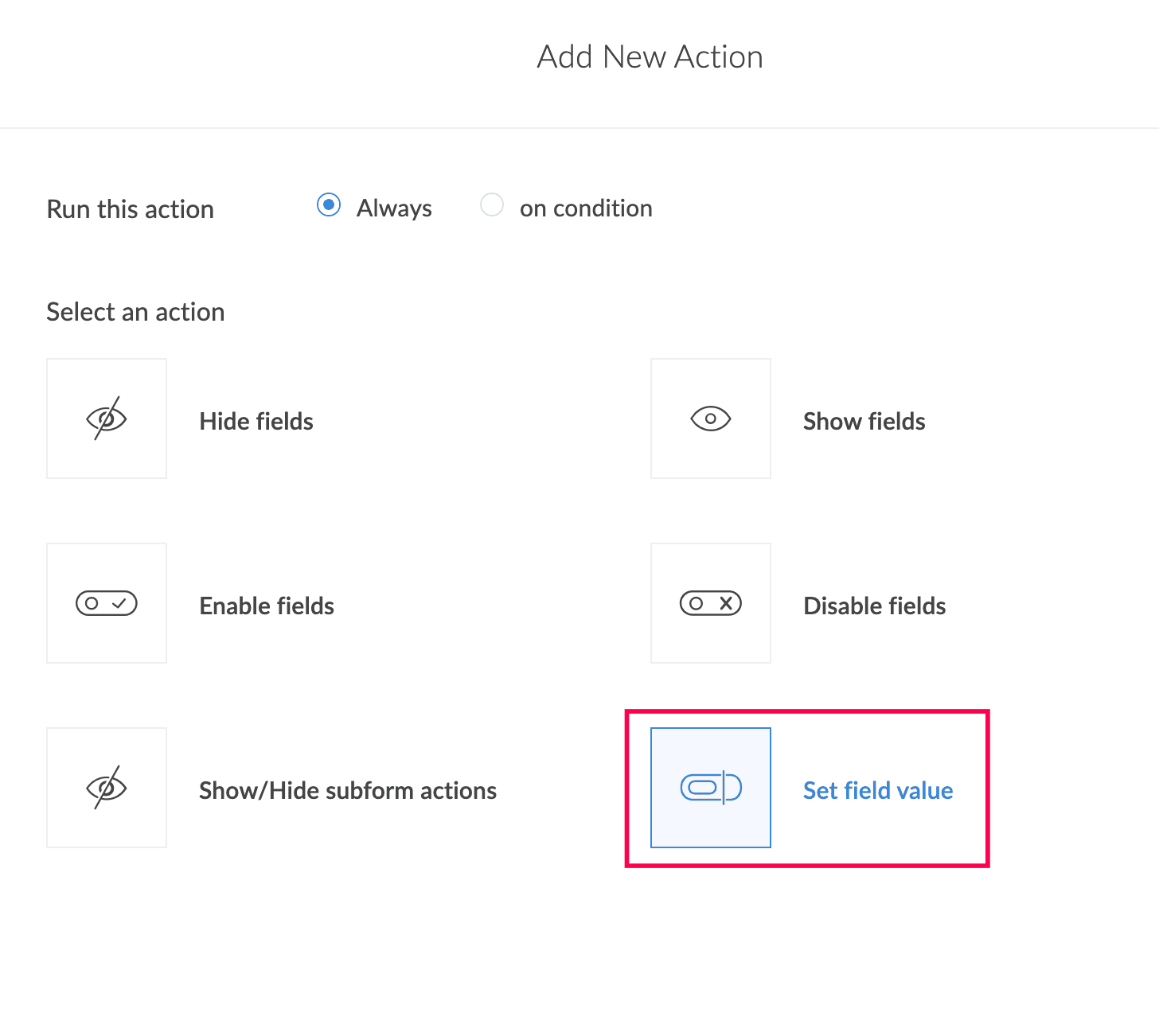
Task: Click the Select an action heading
Action: [x=135, y=312]
